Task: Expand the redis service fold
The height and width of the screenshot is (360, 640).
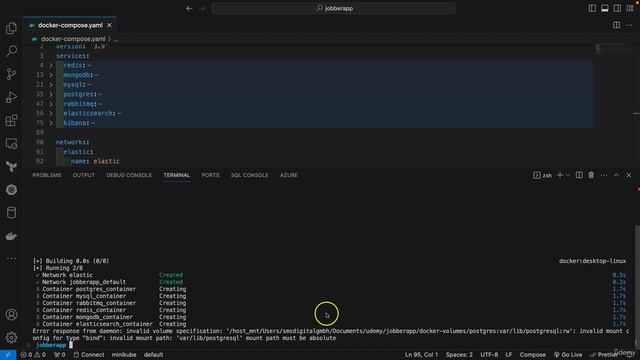Action: 51,65
